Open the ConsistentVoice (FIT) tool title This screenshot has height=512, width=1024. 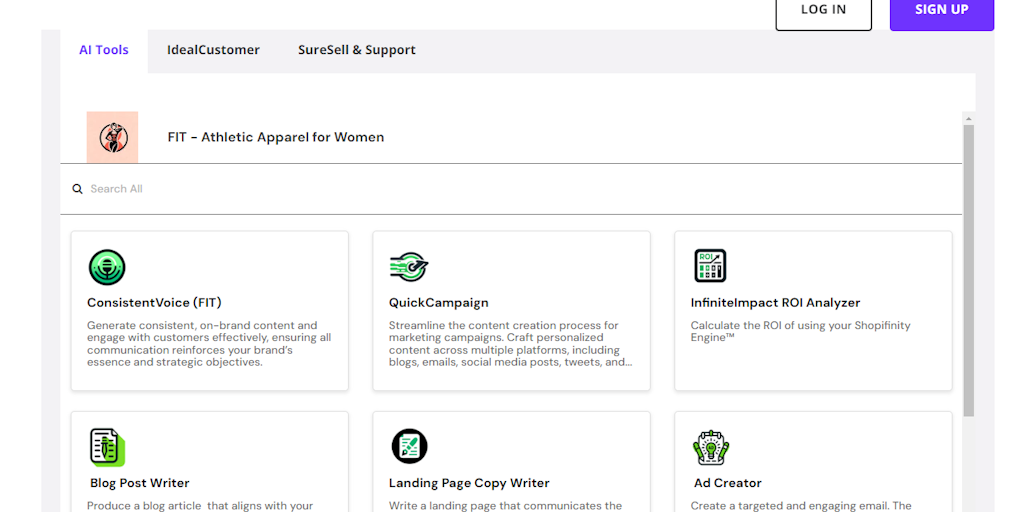point(154,303)
